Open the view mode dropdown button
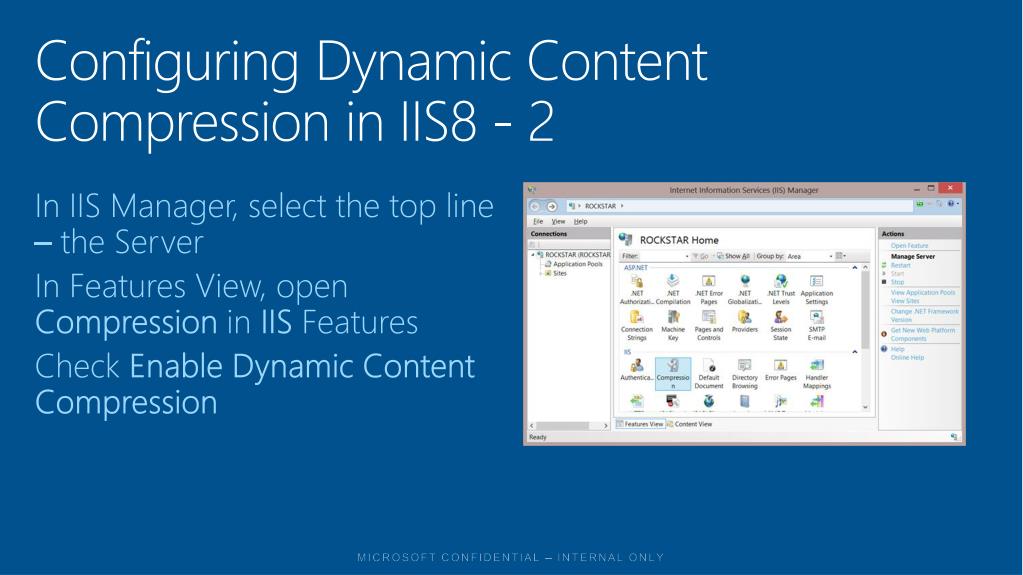1023x575 pixels. (x=841, y=256)
